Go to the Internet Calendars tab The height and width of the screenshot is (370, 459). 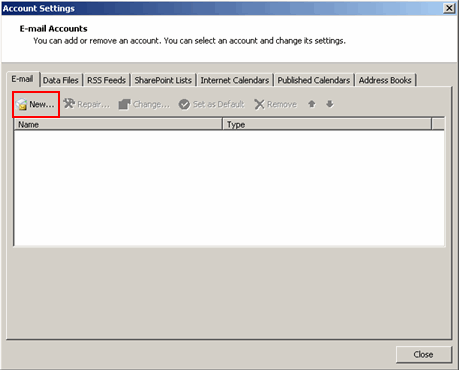coord(235,80)
